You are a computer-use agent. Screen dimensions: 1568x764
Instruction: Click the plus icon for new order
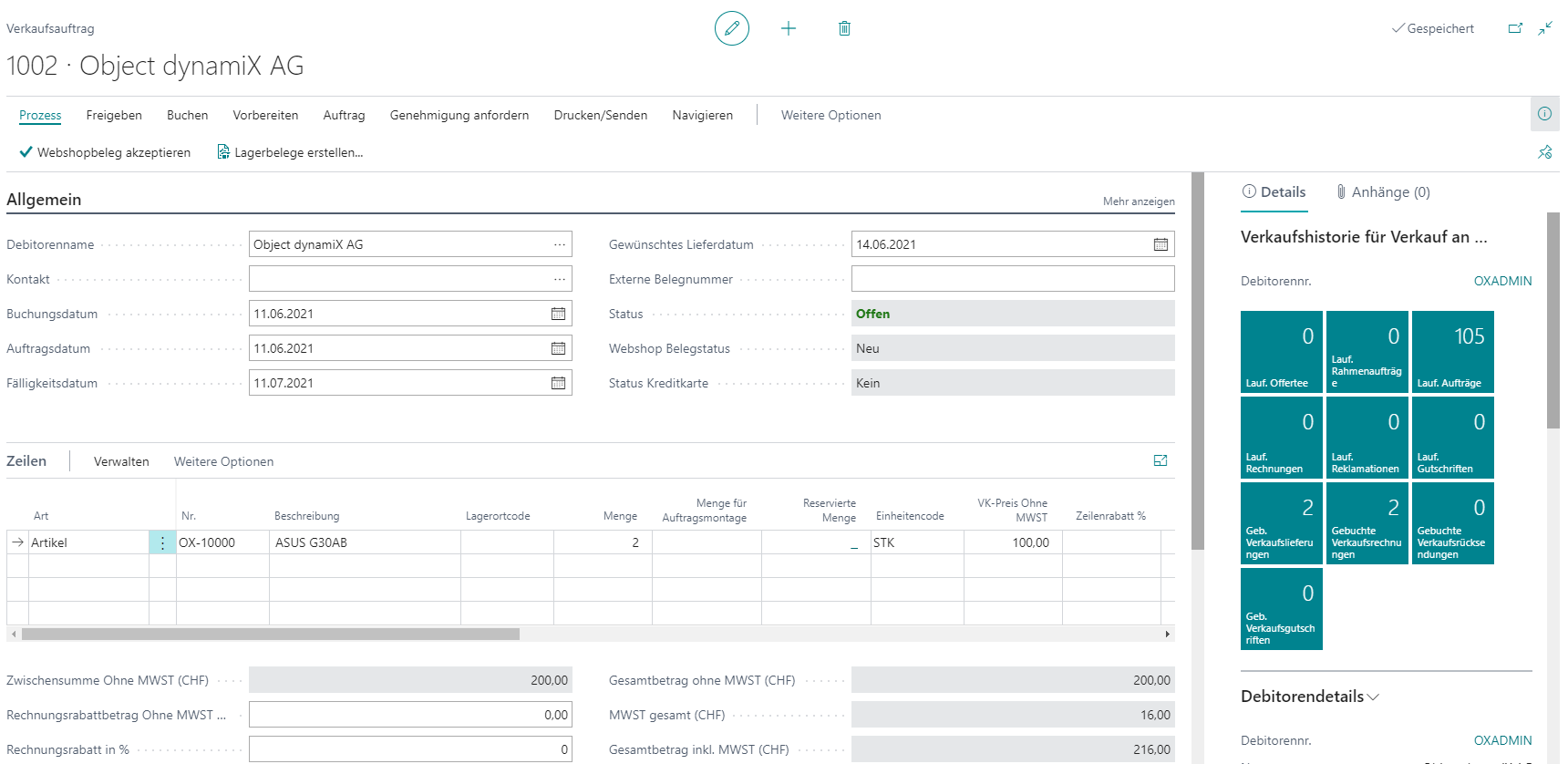point(789,28)
